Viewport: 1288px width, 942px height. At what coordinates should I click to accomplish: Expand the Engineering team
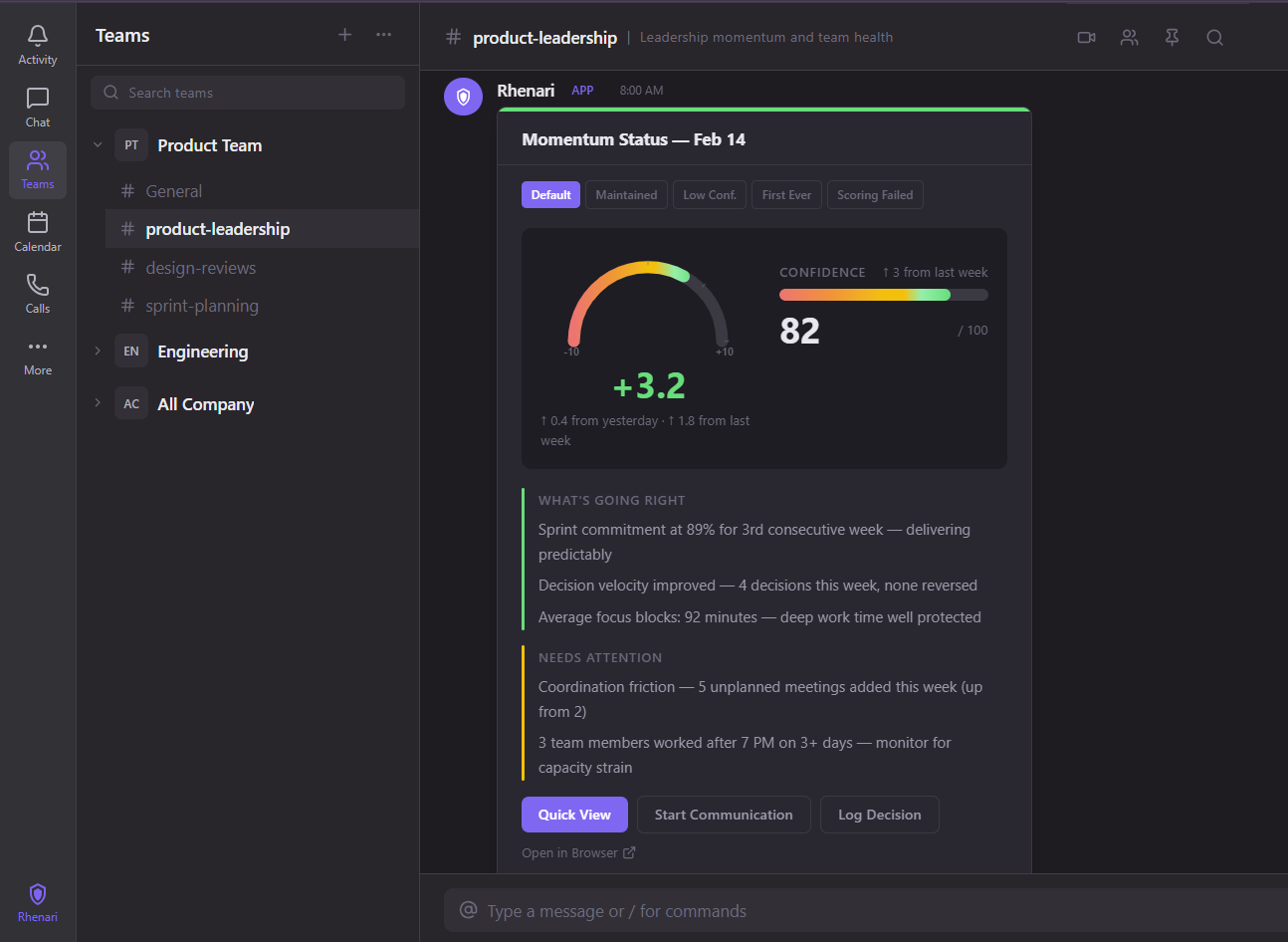pos(98,352)
